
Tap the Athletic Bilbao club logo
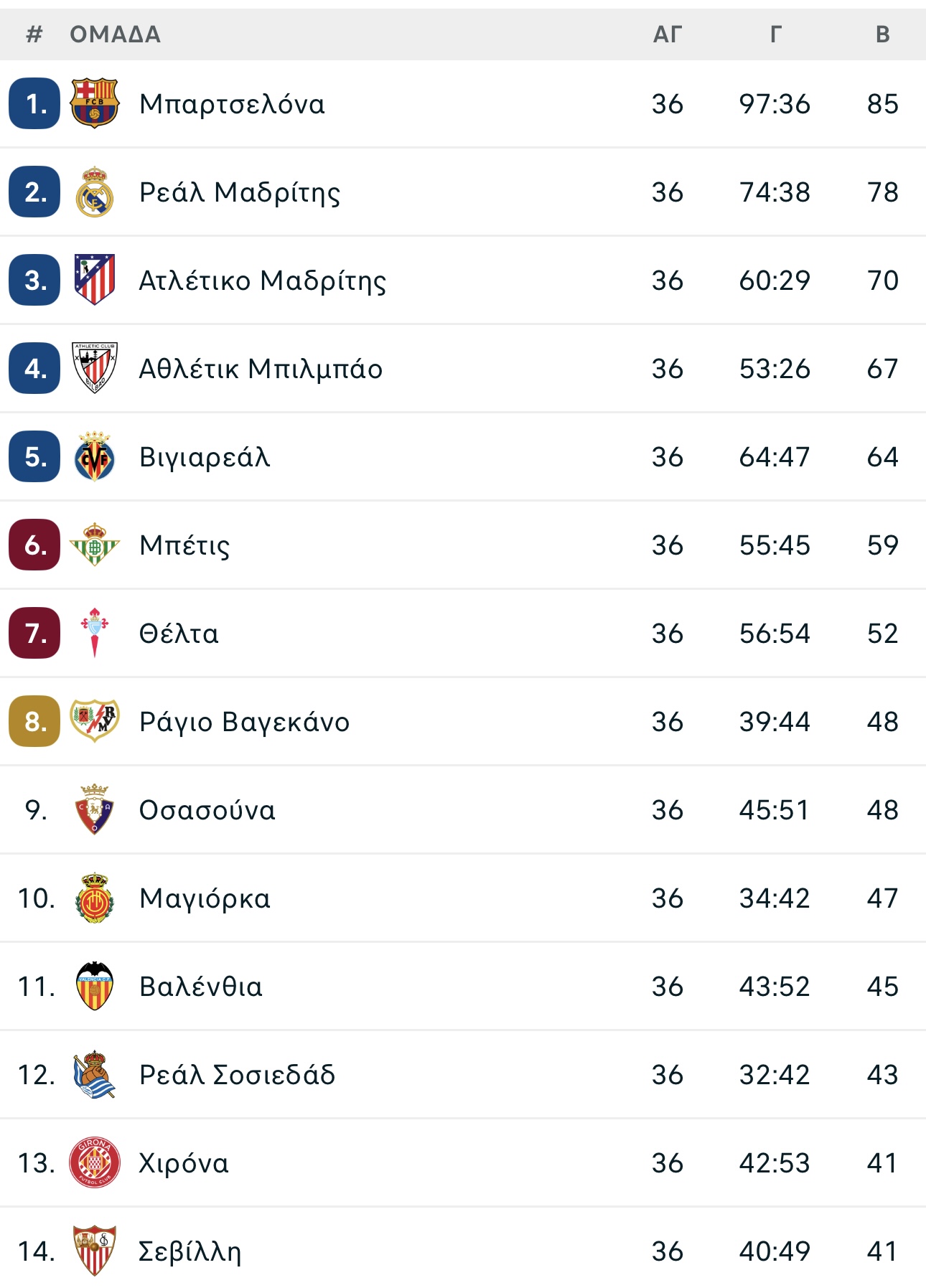click(x=94, y=368)
